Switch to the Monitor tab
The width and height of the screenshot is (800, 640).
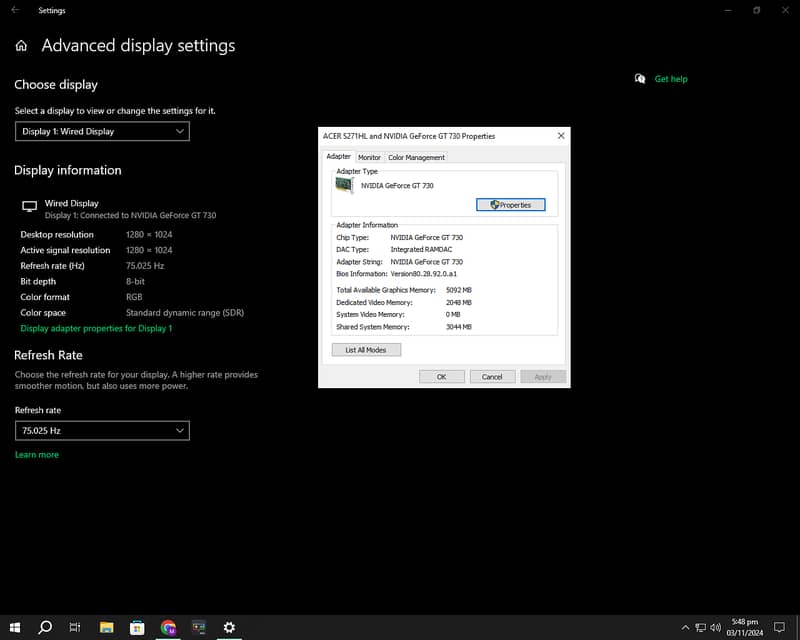[x=369, y=157]
